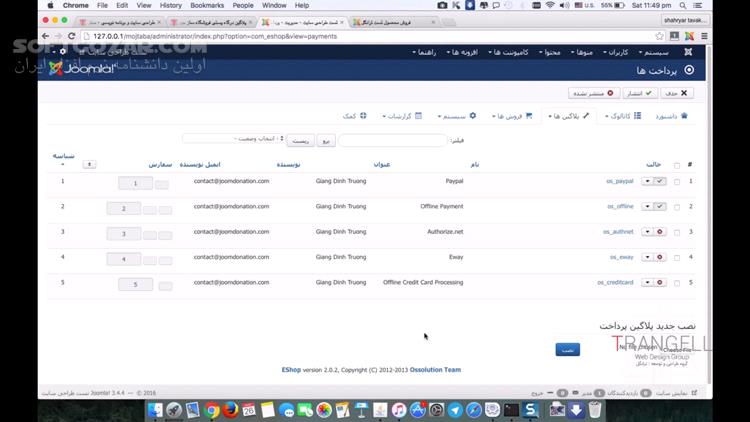Click the delete (X) toolbar button
The width and height of the screenshot is (750, 422).
(677, 93)
